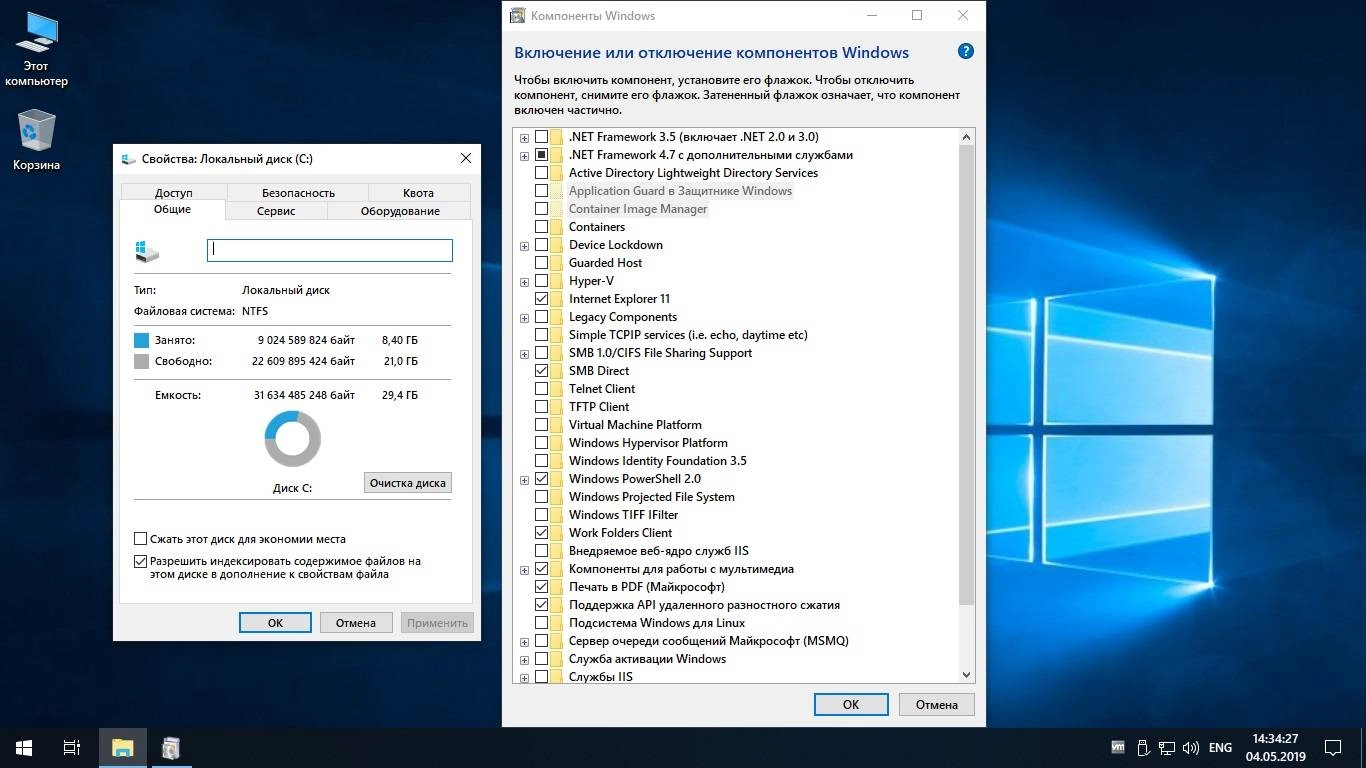The image size is (1366, 768).
Task: Click the VM tools tray icon
Action: point(1118,747)
